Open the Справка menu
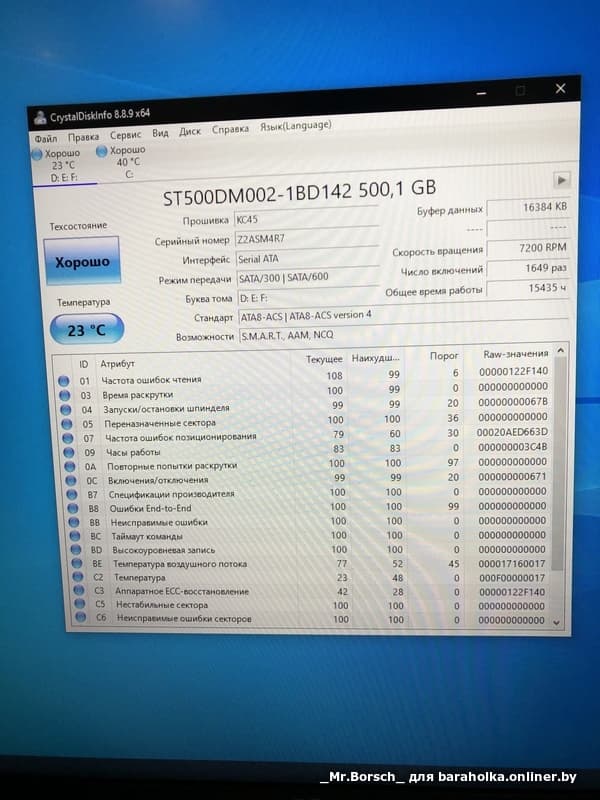Image resolution: width=600 pixels, height=800 pixels. (230, 129)
